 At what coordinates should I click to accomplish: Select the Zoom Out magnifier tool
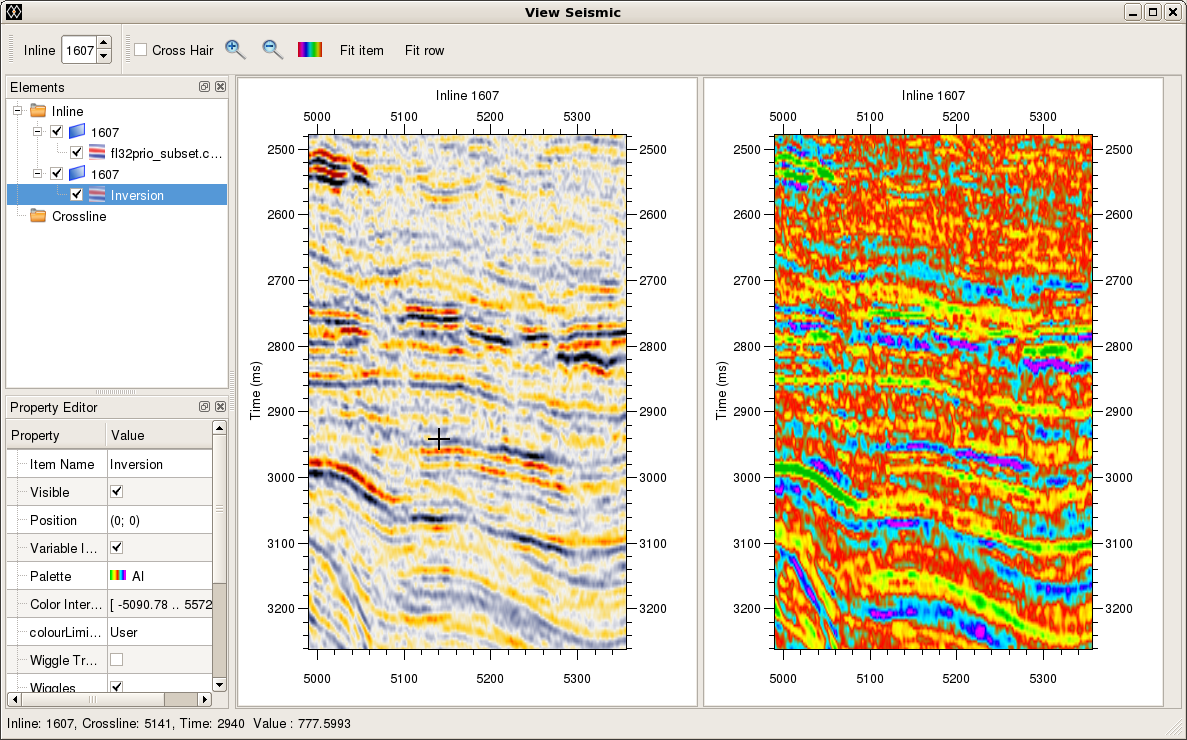272,49
